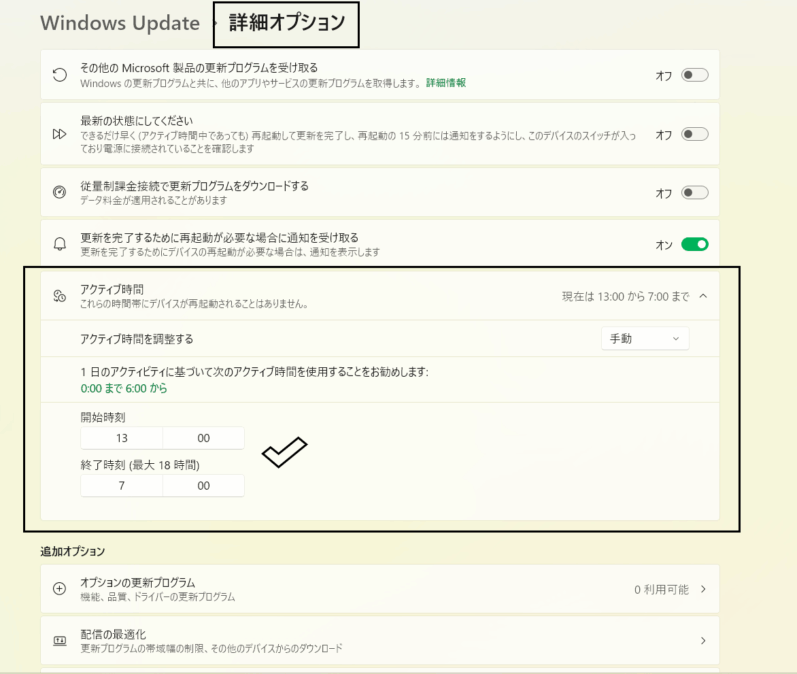Open the 詳細情報 link
The width and height of the screenshot is (797, 674).
[x=446, y=83]
